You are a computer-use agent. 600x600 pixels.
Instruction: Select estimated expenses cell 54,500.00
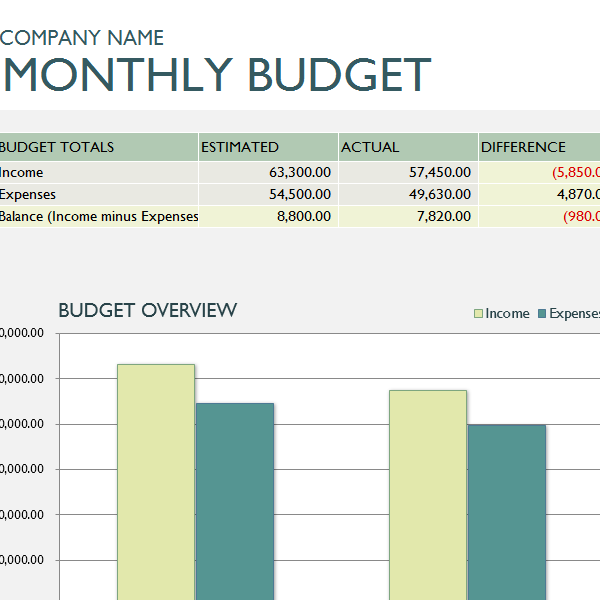tap(268, 194)
